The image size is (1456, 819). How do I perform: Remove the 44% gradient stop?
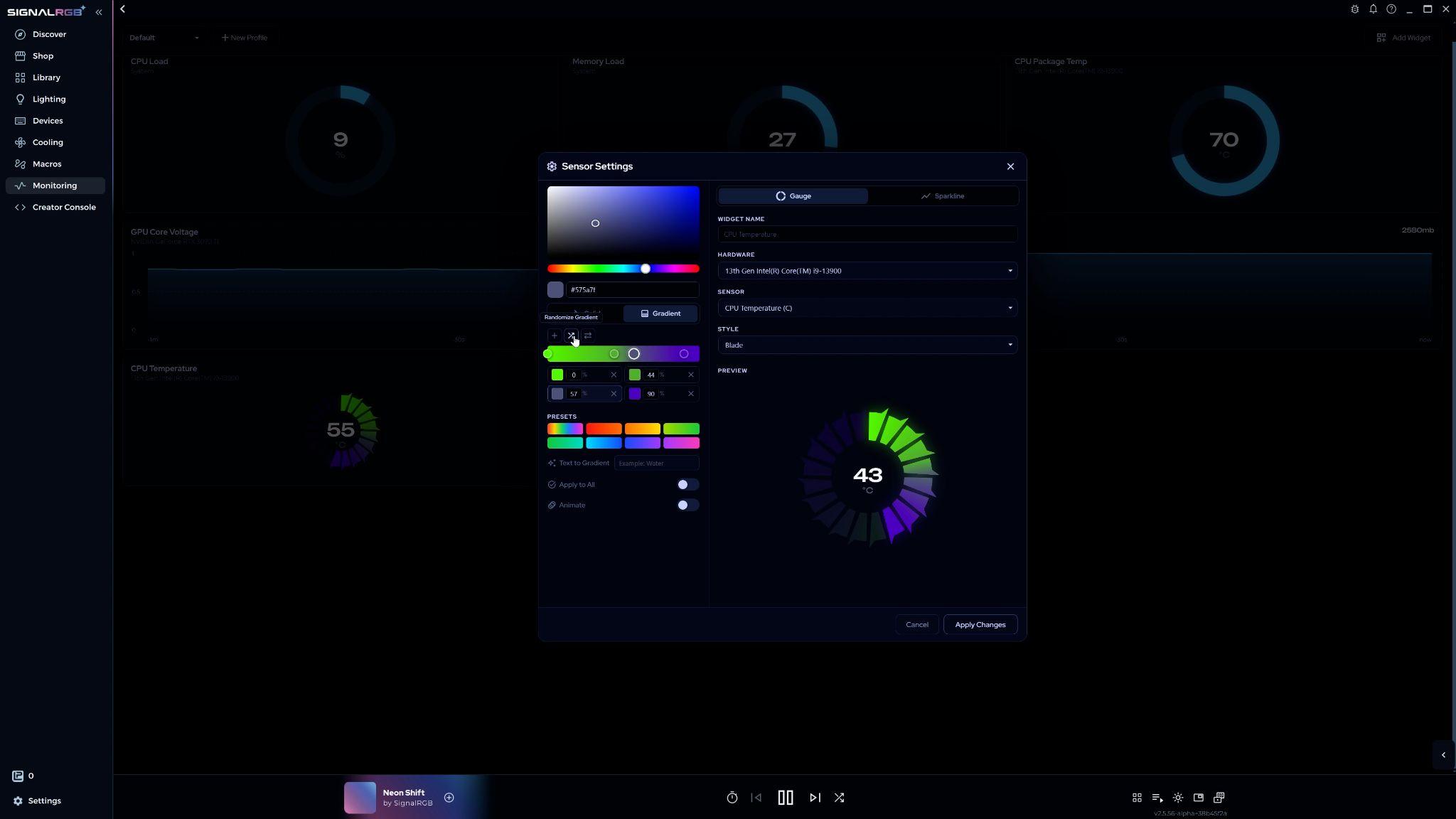click(x=690, y=375)
